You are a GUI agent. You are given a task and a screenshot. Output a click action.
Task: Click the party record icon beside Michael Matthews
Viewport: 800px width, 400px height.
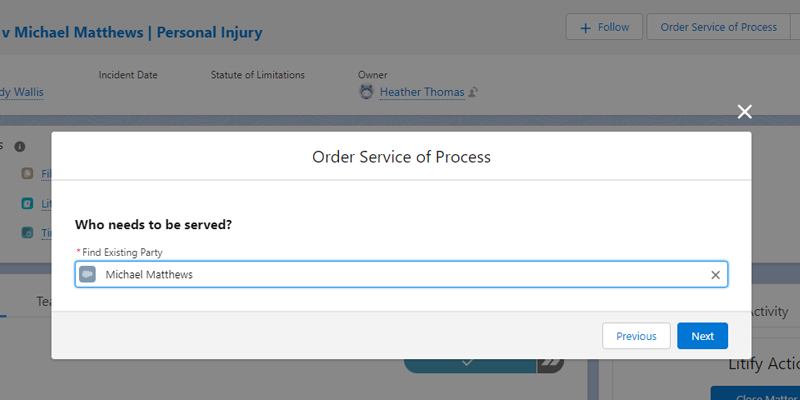pyautogui.click(x=88, y=275)
